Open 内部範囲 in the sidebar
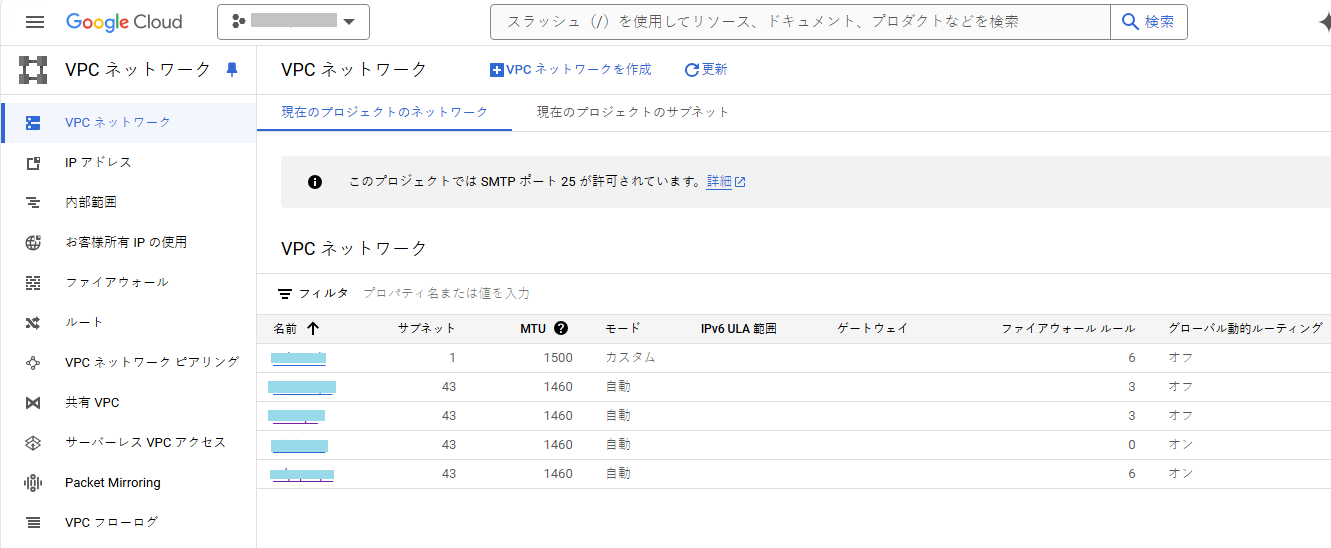This screenshot has width=1331, height=548. pyautogui.click(x=91, y=202)
